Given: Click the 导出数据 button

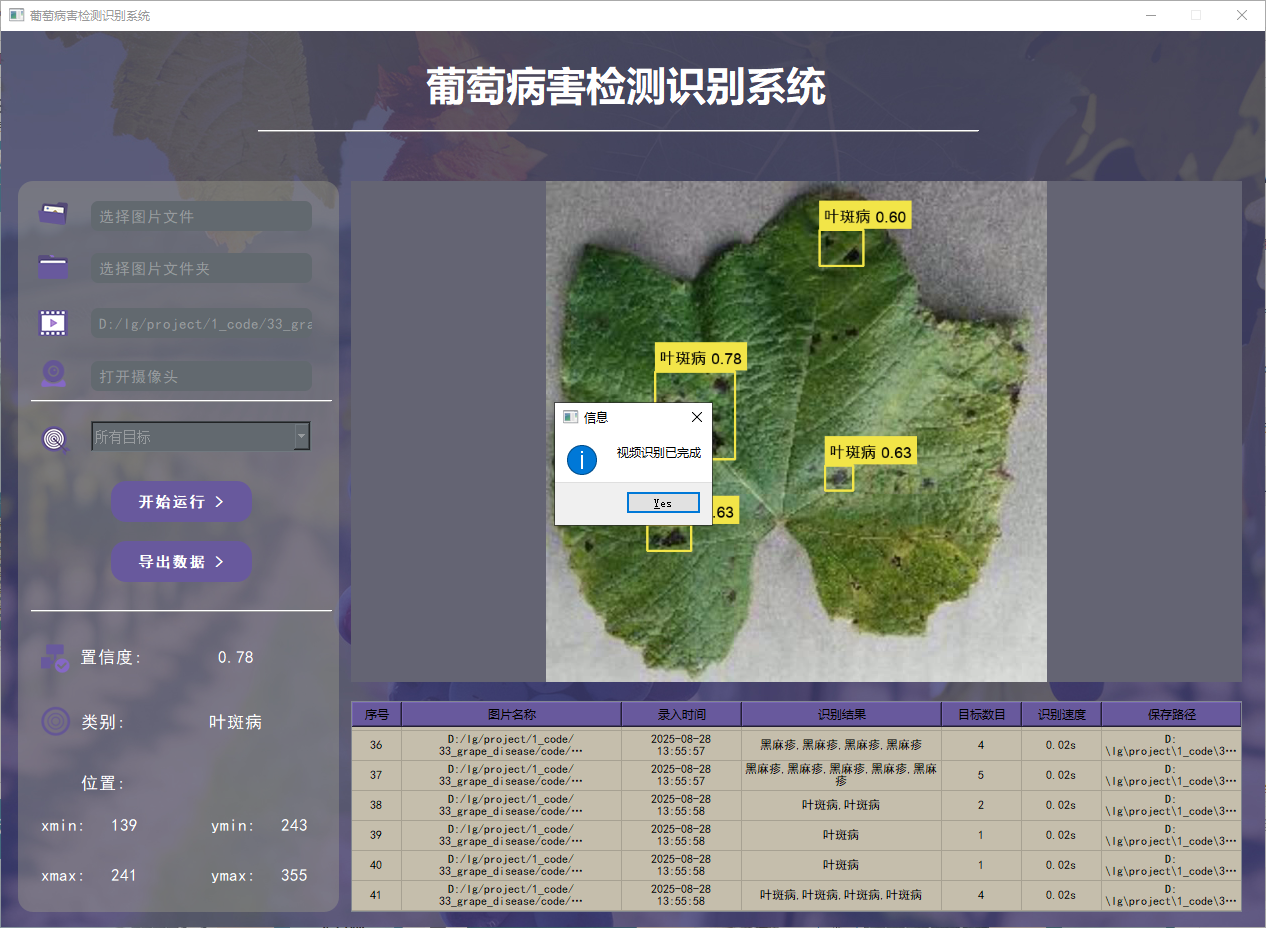Looking at the screenshot, I should (x=181, y=562).
